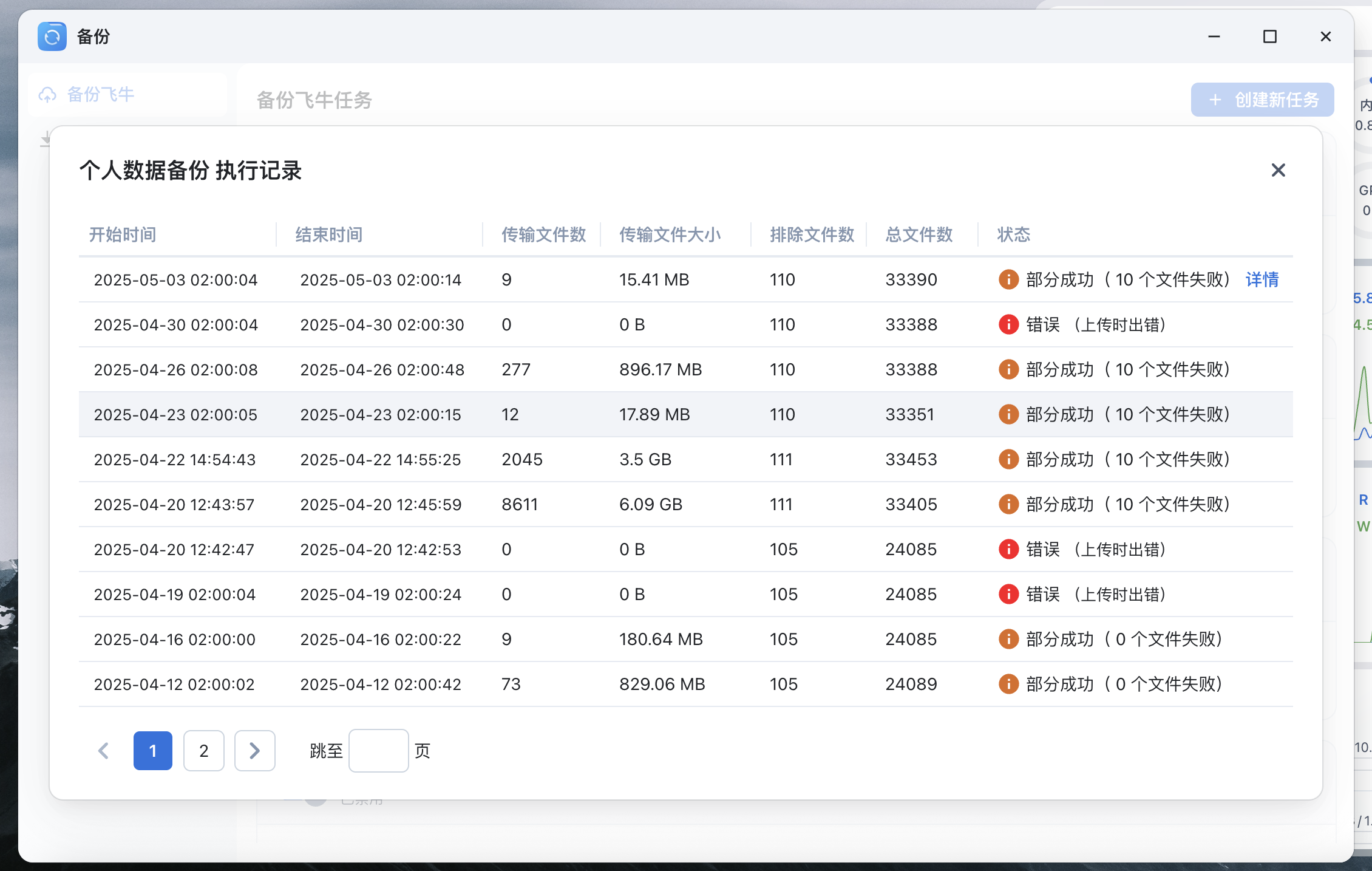The width and height of the screenshot is (1372, 871).
Task: Click file count 8611 cell
Action: tap(520, 504)
